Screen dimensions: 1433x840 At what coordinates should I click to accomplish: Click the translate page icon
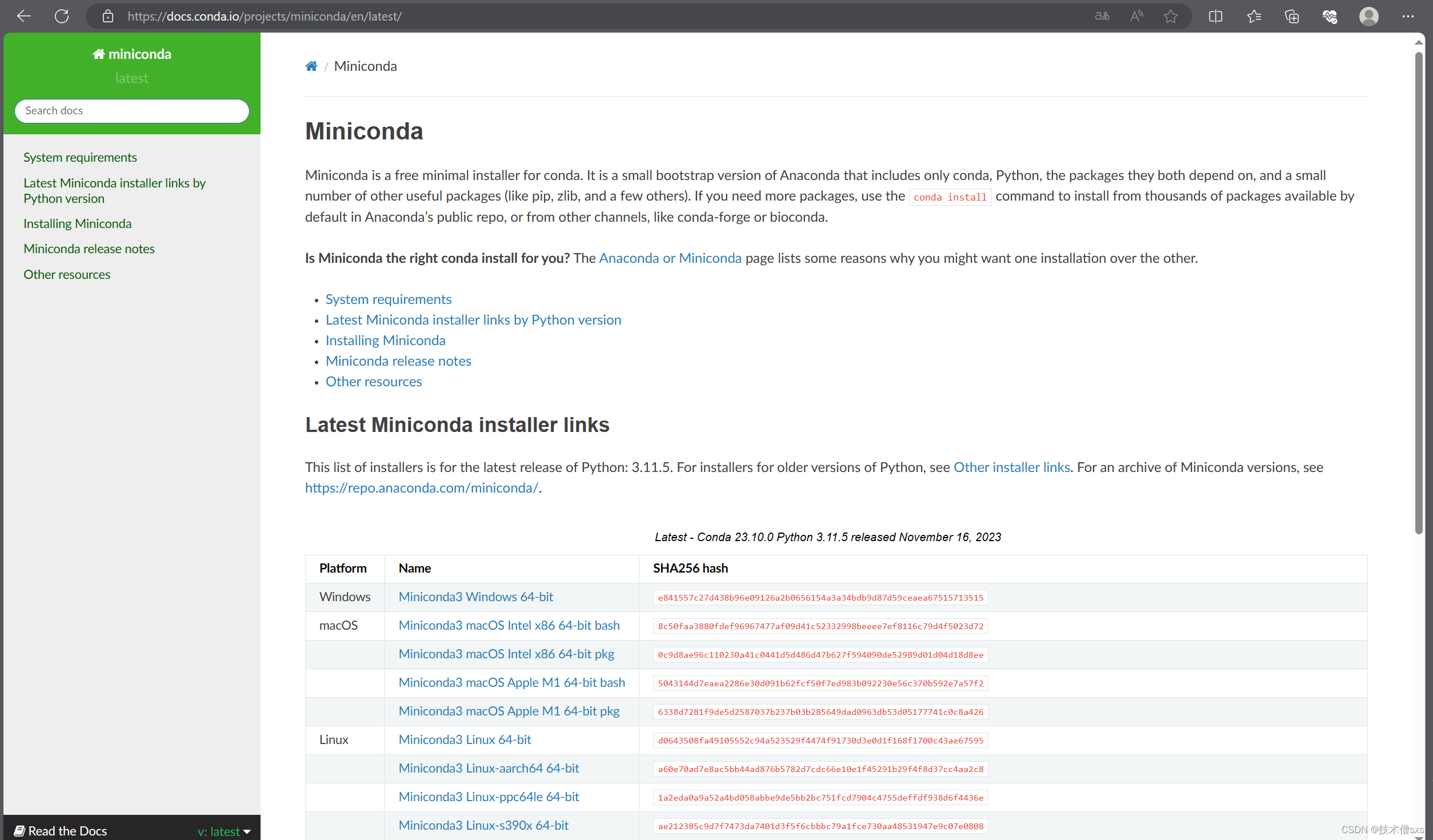1102,16
